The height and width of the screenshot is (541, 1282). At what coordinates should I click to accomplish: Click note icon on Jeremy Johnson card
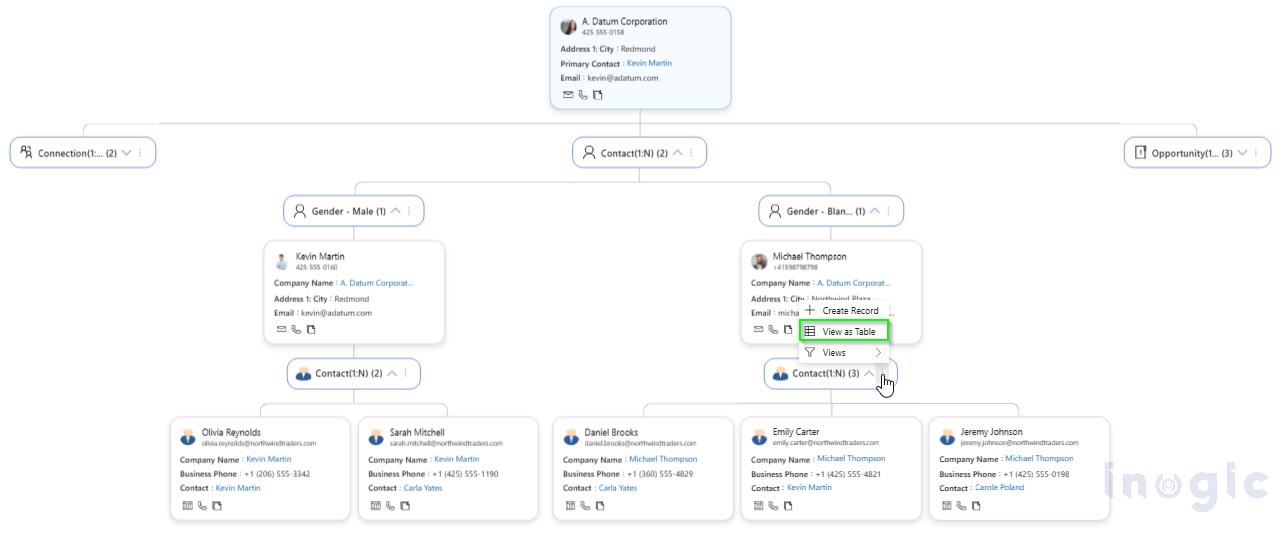pos(976,505)
